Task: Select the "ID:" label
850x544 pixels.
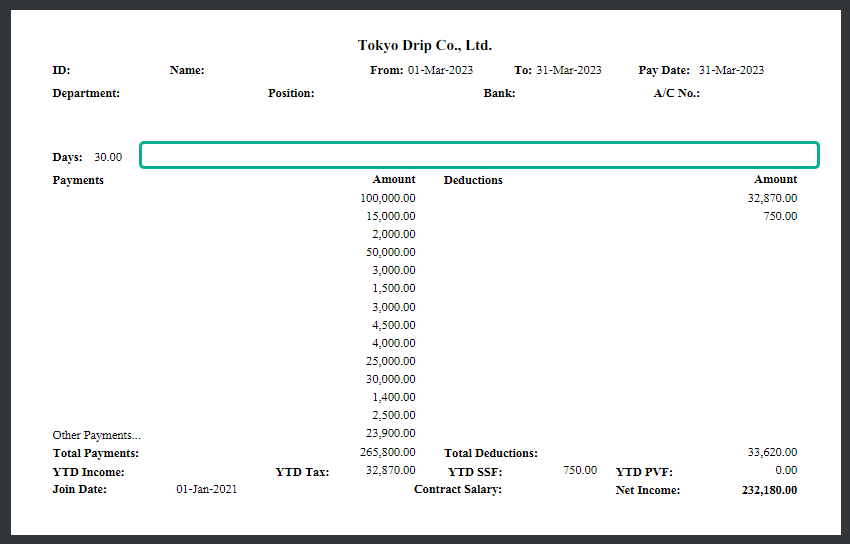Action: (61, 70)
